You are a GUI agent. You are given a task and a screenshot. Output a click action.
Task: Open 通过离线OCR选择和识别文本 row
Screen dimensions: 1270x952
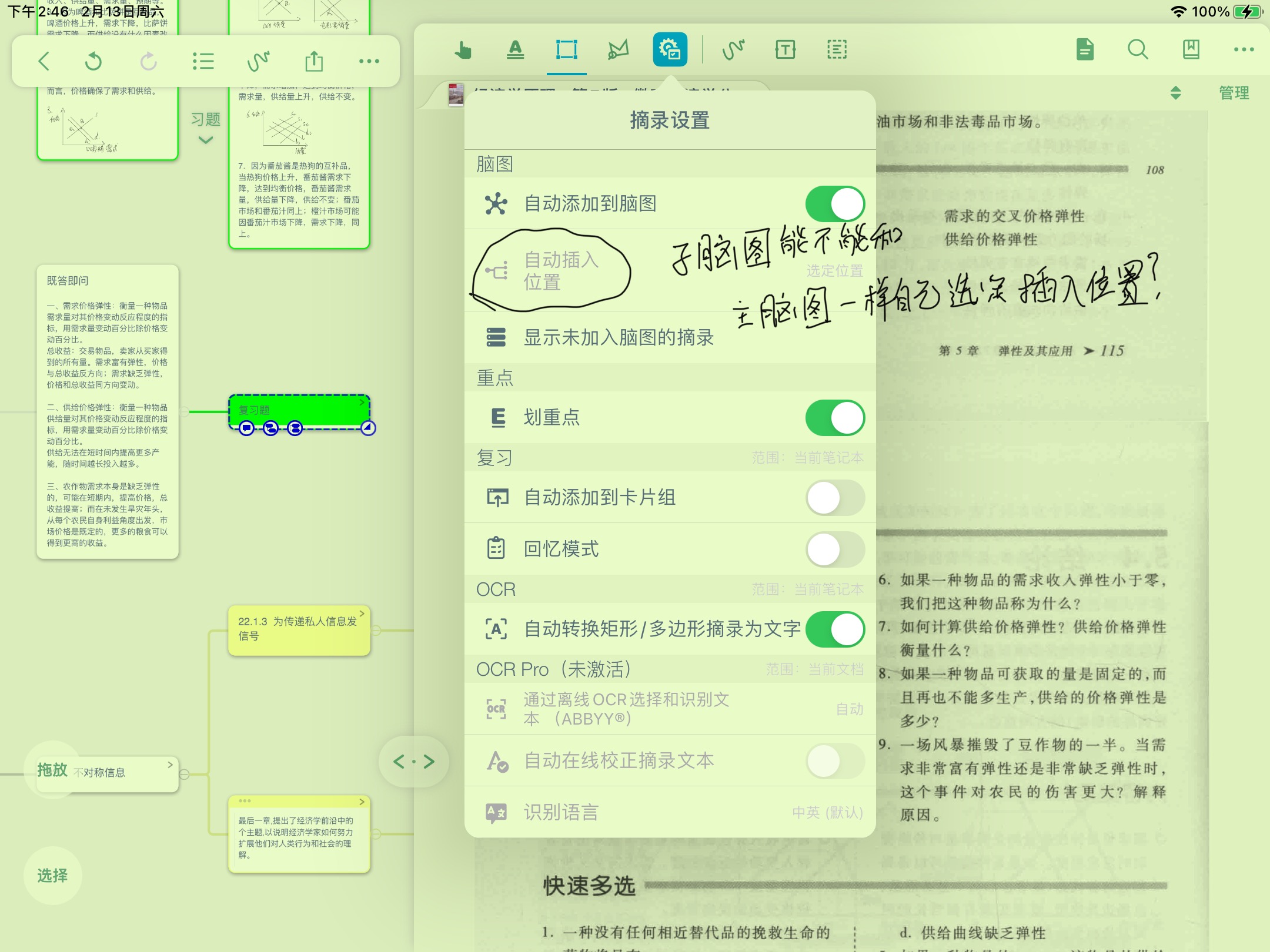[x=670, y=709]
